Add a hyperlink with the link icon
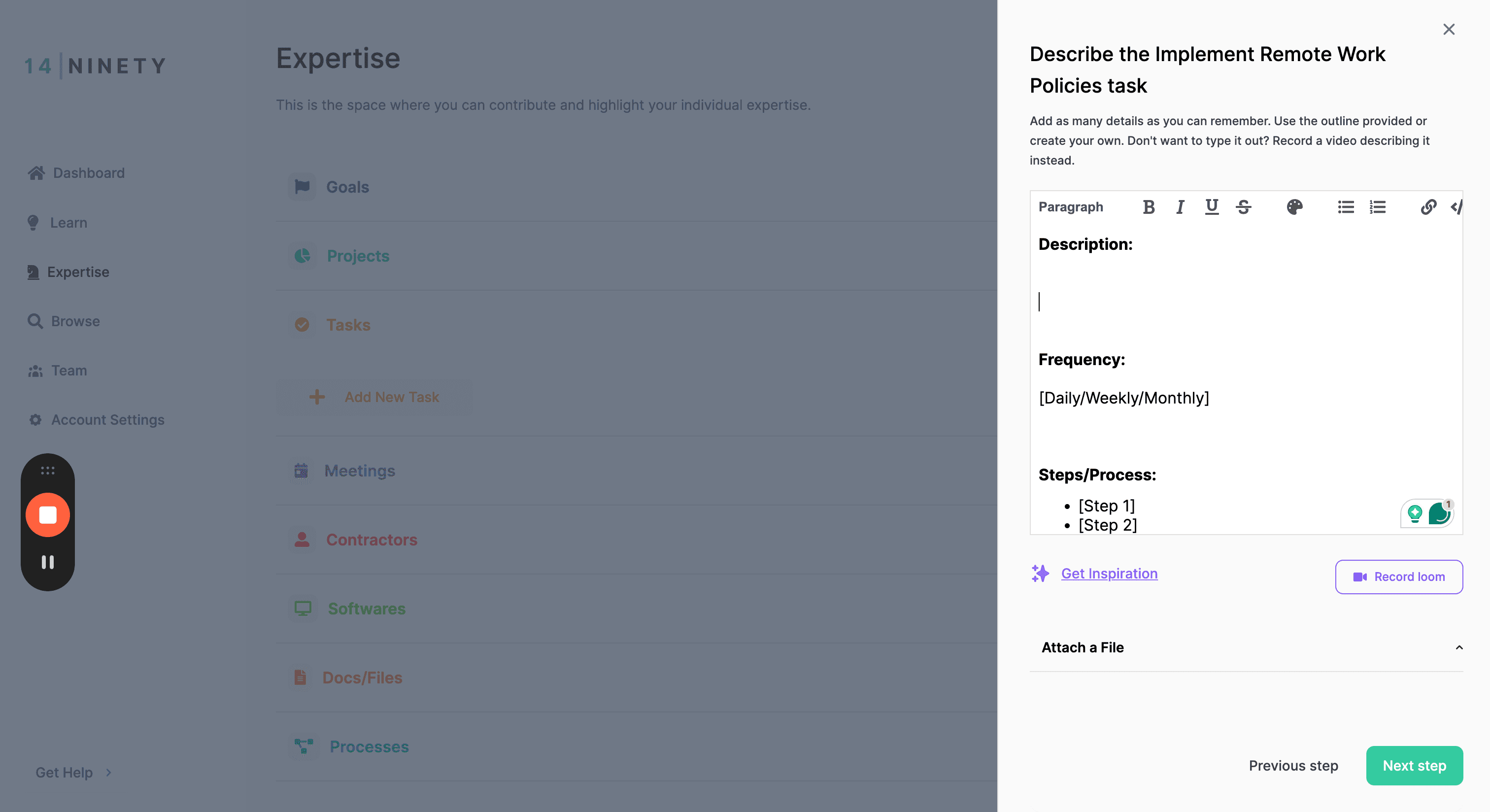Viewport: 1490px width, 812px height. (1428, 207)
